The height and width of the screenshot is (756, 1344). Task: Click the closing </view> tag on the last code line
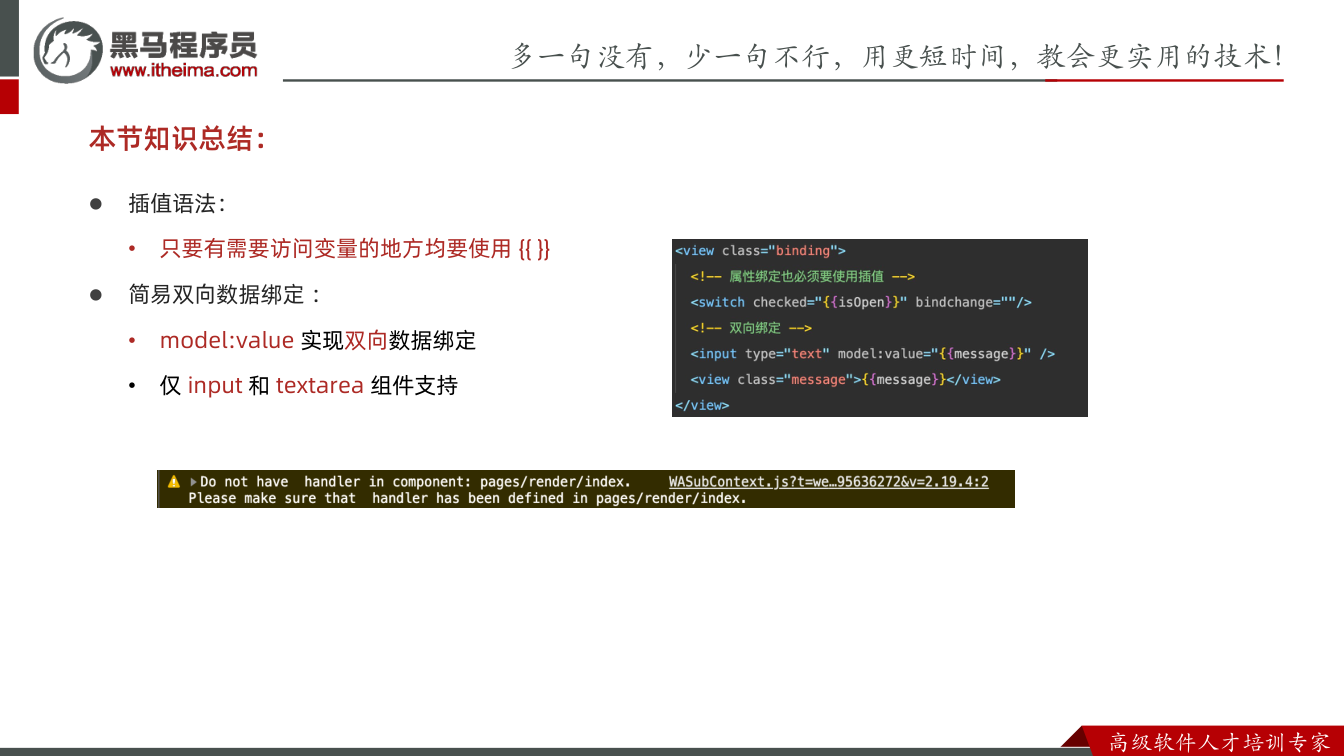pyautogui.click(x=702, y=405)
